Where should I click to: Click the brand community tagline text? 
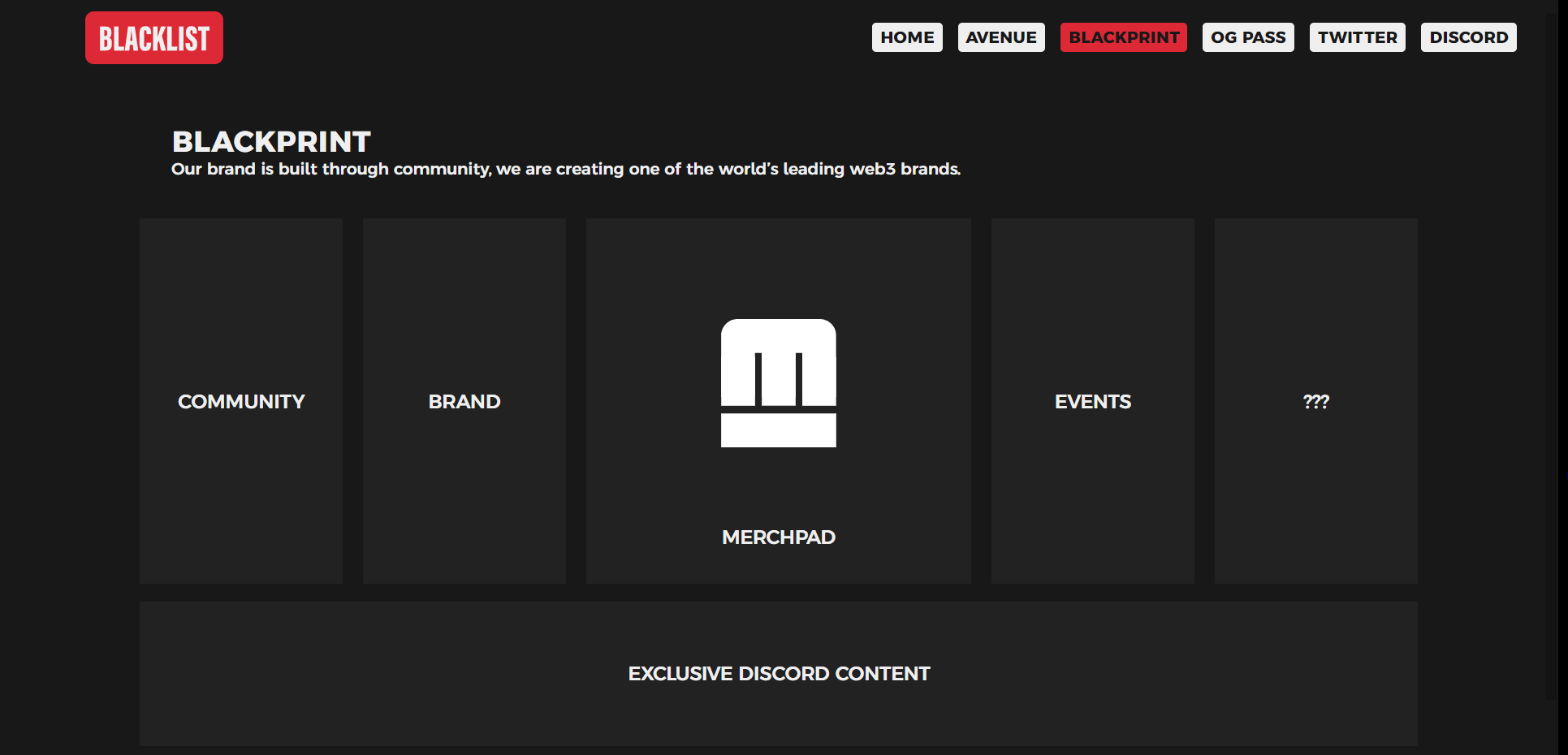(566, 169)
